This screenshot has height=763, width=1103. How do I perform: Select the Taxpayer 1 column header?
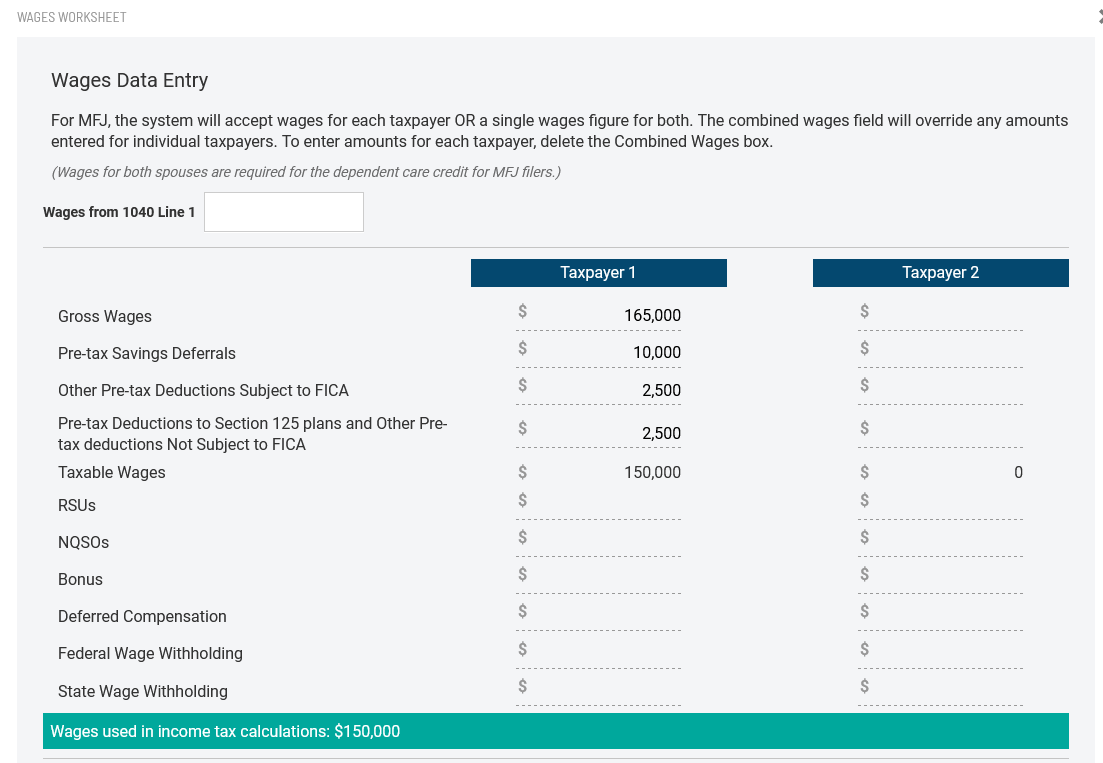click(598, 272)
